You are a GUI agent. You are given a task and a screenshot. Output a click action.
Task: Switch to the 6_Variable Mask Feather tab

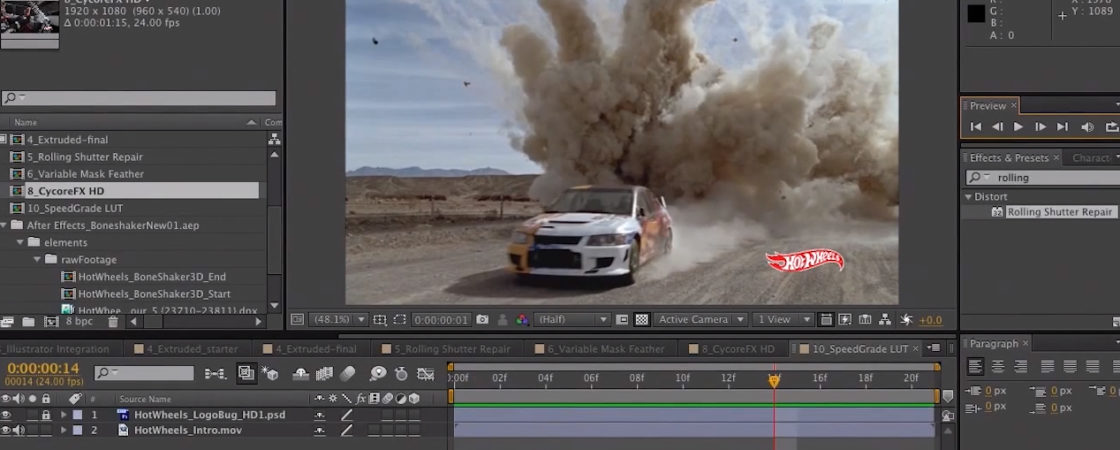point(606,349)
